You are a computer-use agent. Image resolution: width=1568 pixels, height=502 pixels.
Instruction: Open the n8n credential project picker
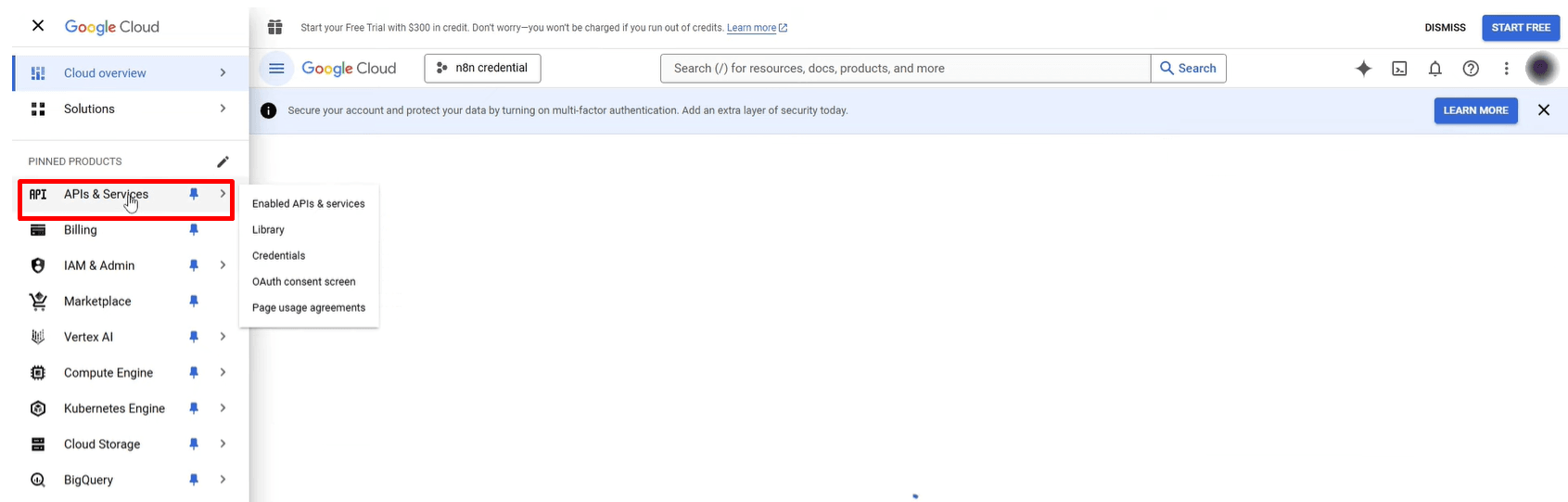[x=482, y=68]
